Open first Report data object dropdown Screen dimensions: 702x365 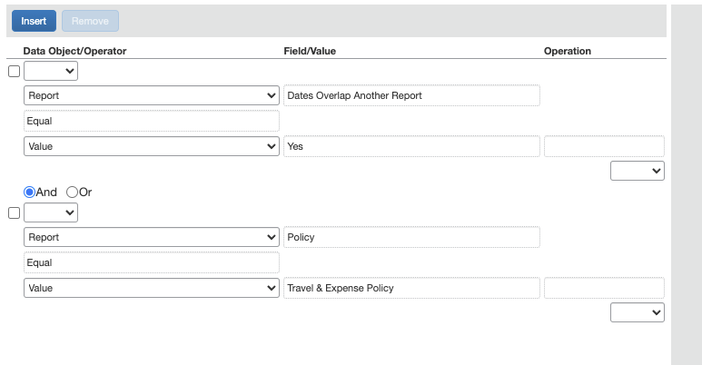(x=151, y=95)
